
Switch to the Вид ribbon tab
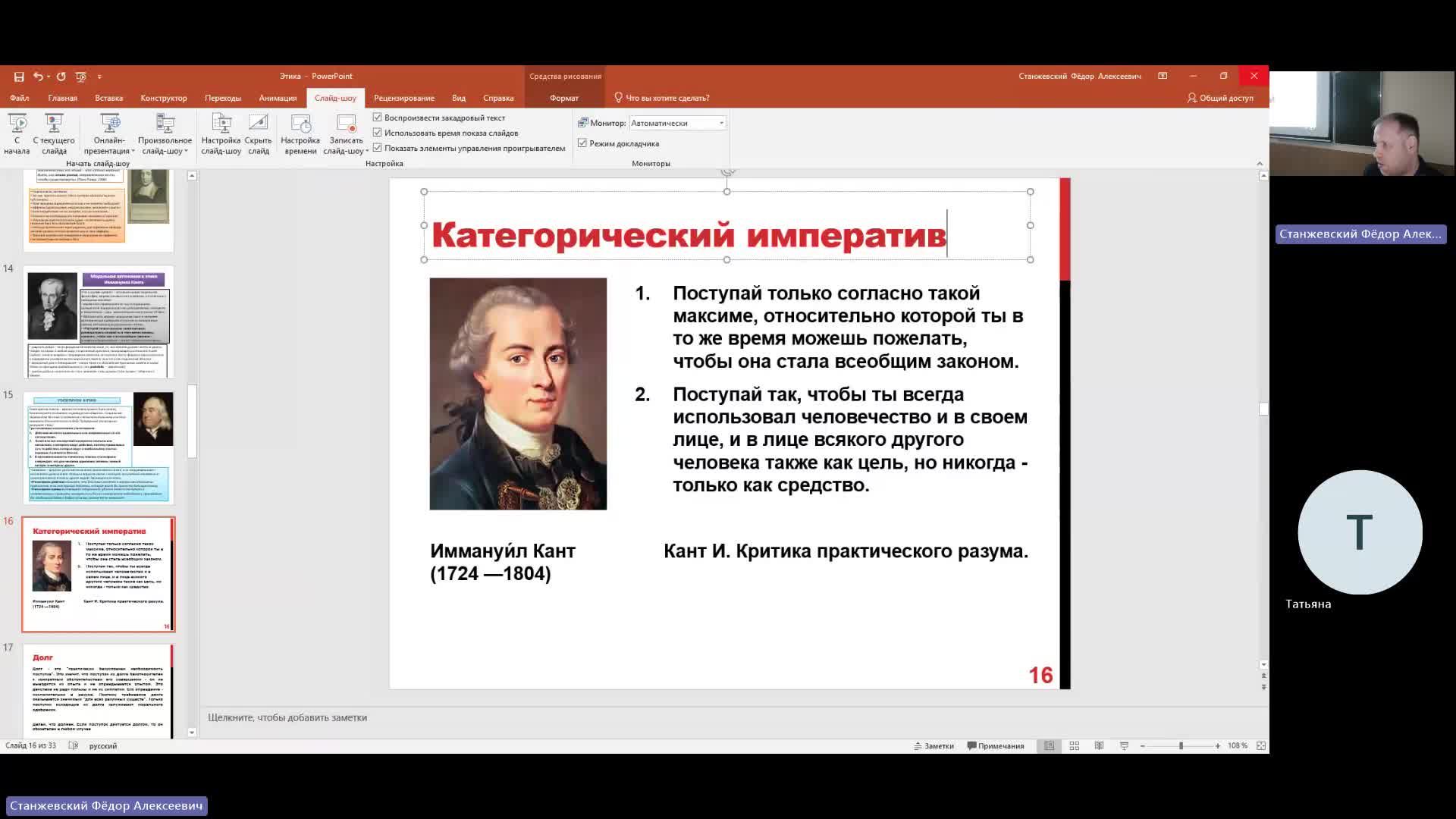click(459, 98)
